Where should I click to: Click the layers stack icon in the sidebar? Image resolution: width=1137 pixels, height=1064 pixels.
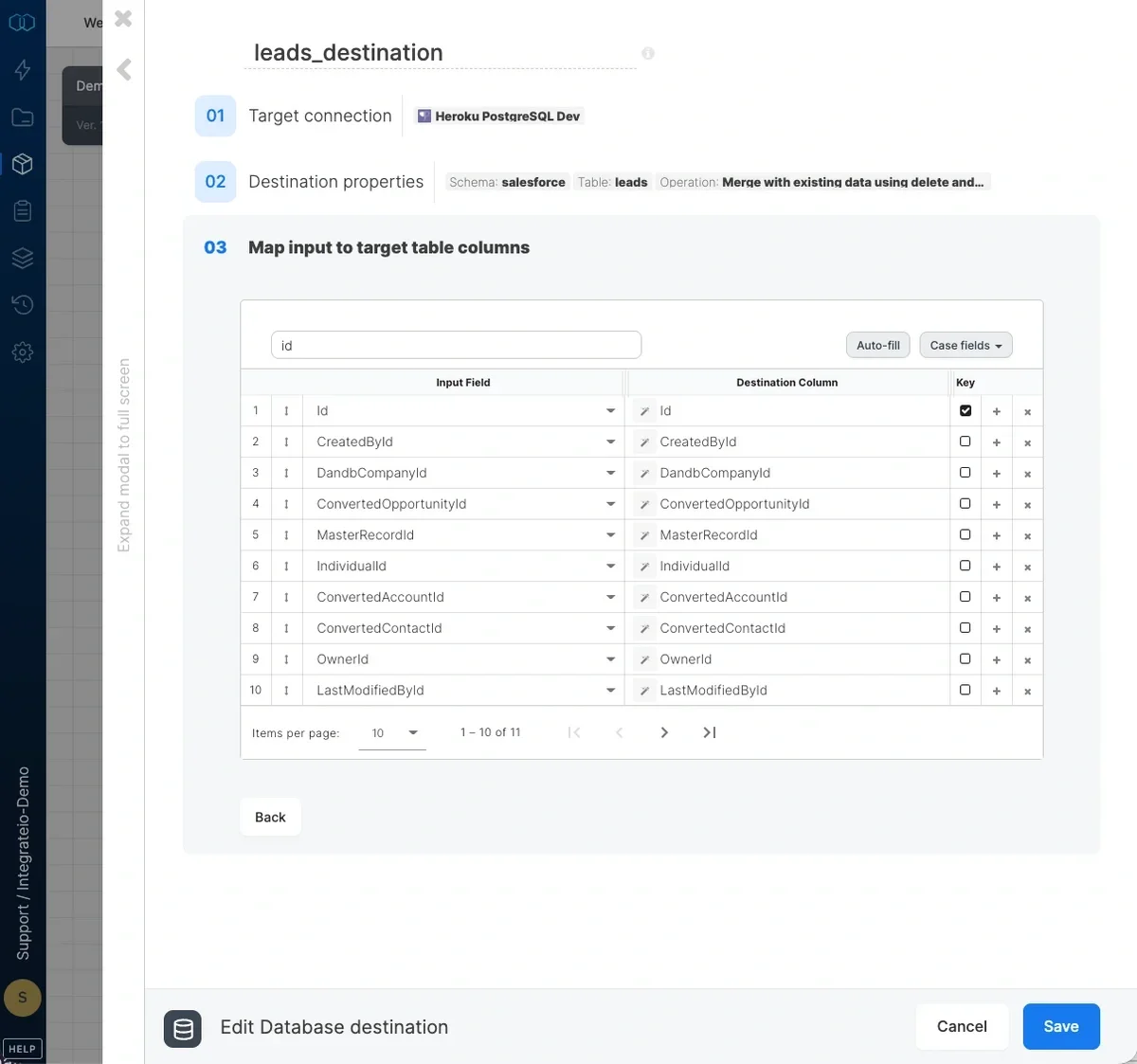23,257
